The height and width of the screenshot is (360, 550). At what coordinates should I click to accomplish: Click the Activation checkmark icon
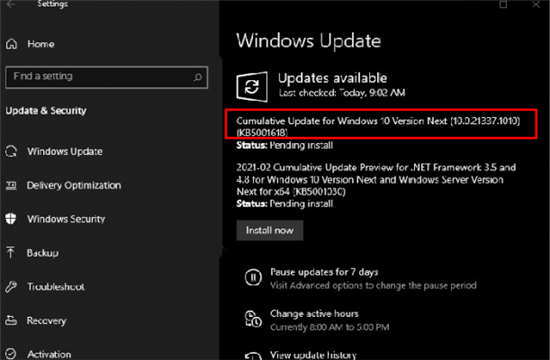pos(11,354)
